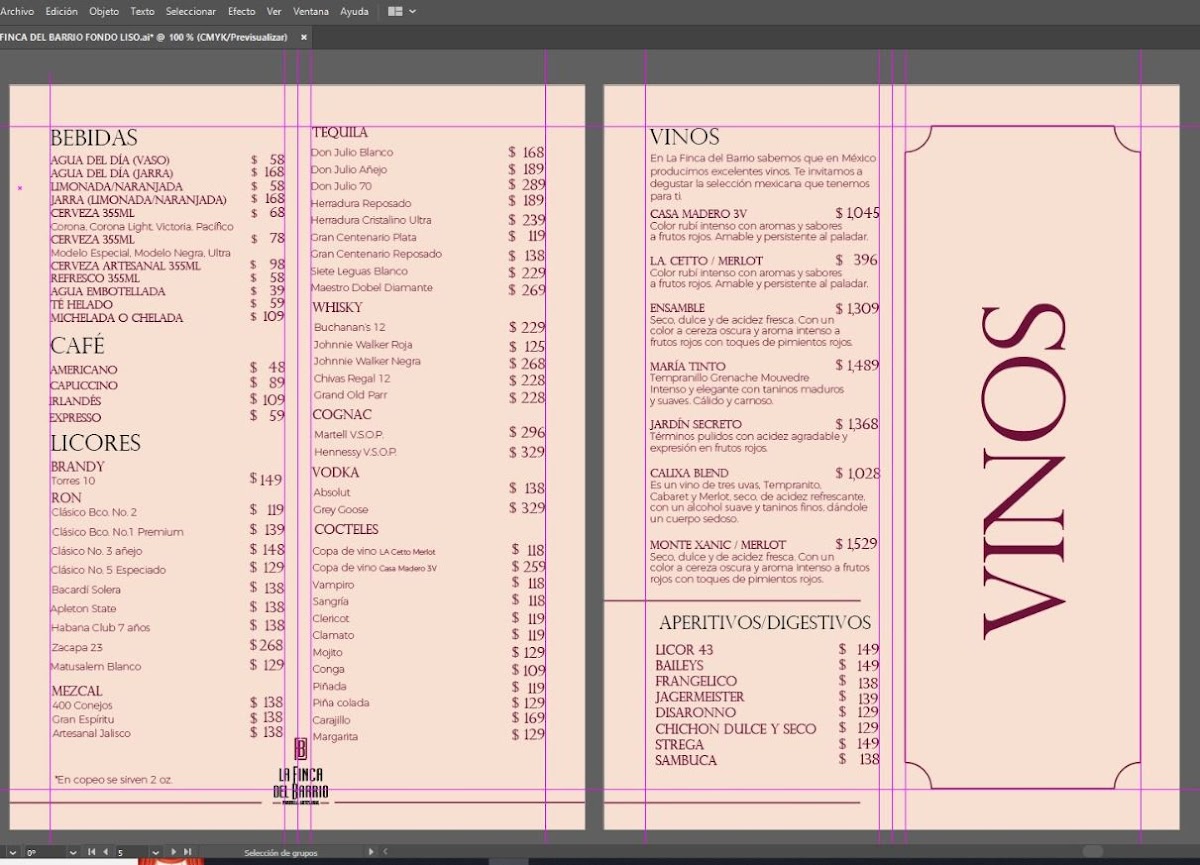The width and height of the screenshot is (1200, 865).
Task: Open the Objeto menu
Action: [x=104, y=11]
